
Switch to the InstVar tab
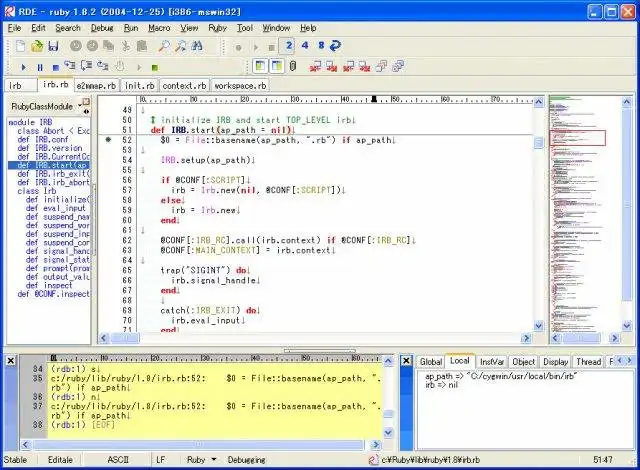point(491,362)
